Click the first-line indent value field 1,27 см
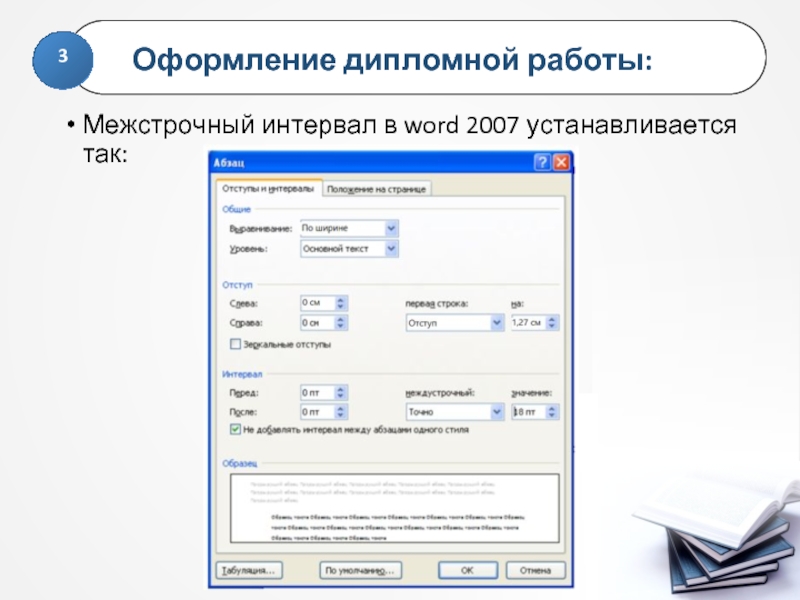 (x=528, y=322)
